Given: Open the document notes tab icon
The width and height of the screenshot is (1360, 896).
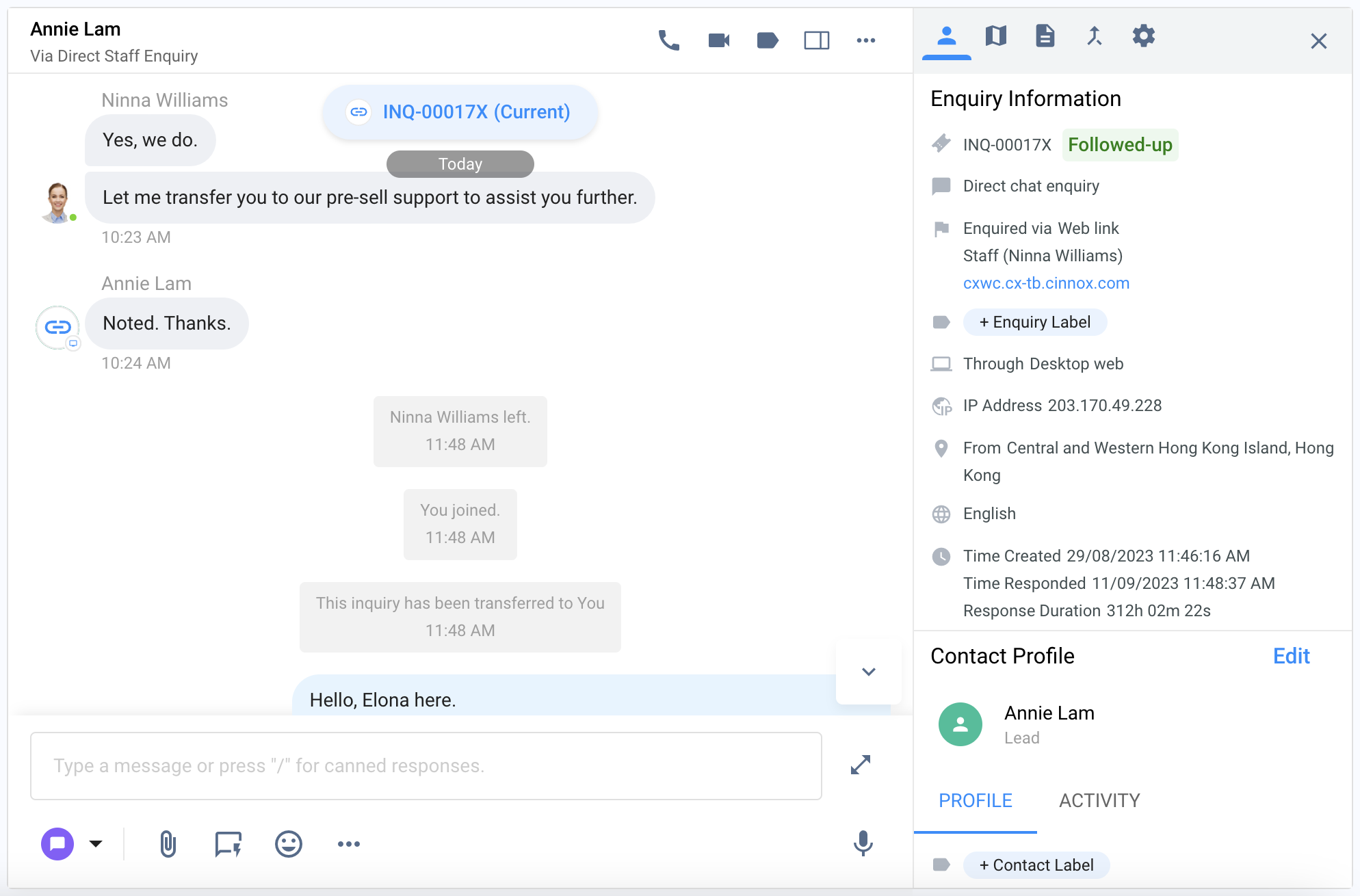Looking at the screenshot, I should pyautogui.click(x=1045, y=36).
